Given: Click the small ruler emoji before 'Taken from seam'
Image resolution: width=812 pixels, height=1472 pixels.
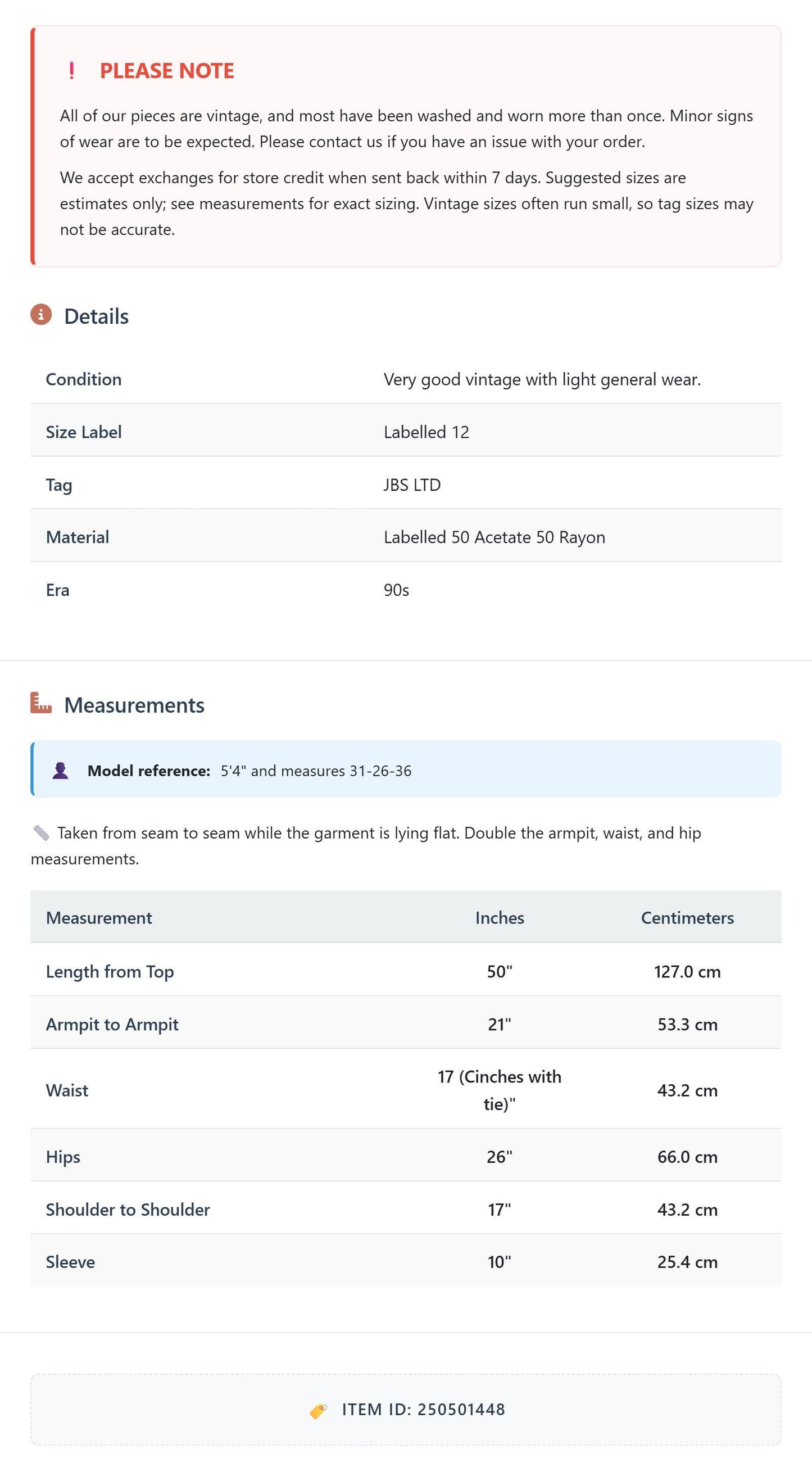Looking at the screenshot, I should tap(41, 833).
